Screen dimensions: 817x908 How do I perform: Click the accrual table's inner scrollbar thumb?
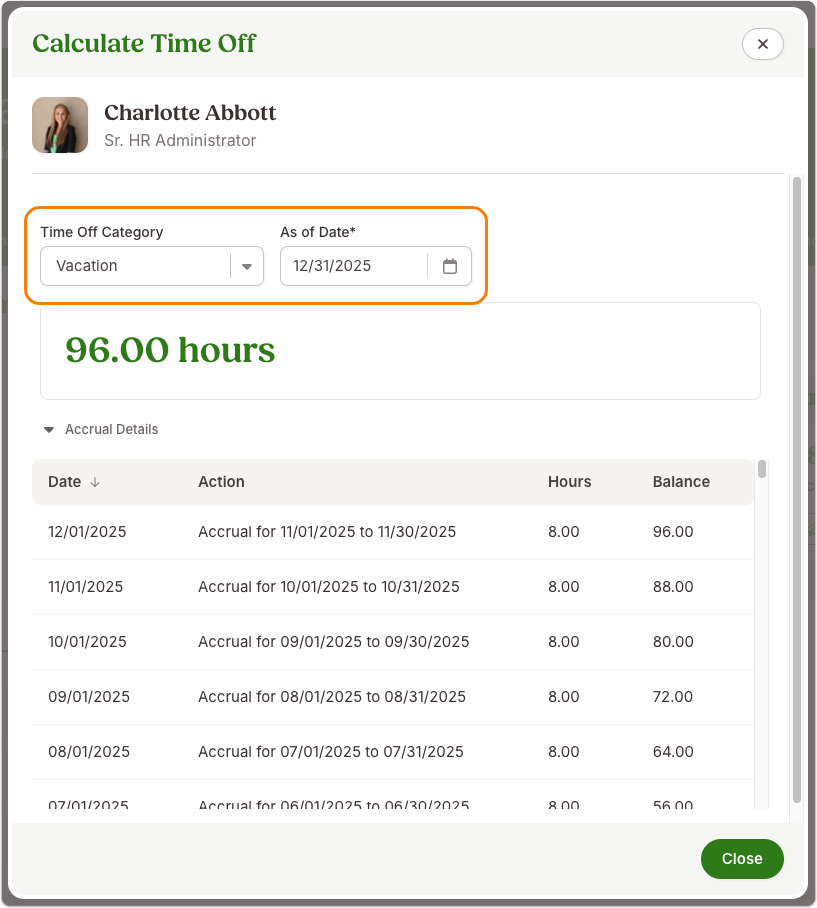(x=762, y=469)
